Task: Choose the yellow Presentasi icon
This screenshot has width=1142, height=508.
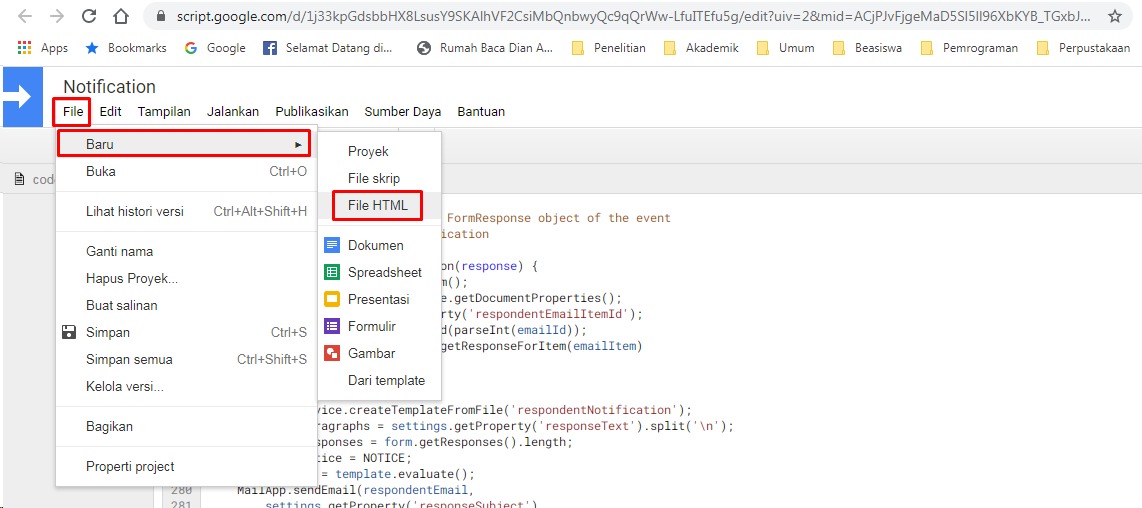Action: pyautogui.click(x=332, y=299)
